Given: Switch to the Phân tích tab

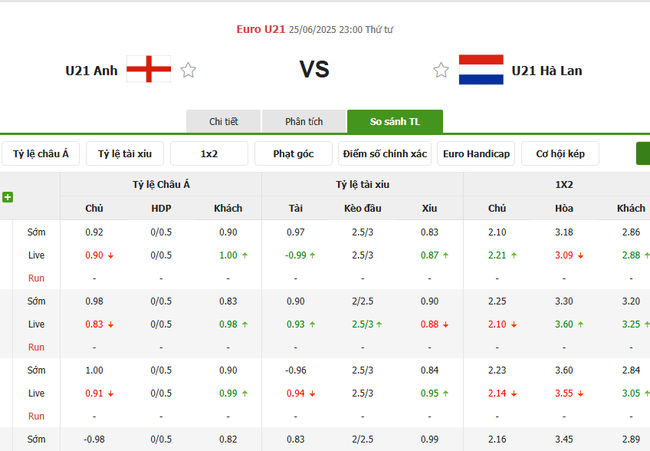Looking at the screenshot, I should (x=304, y=121).
